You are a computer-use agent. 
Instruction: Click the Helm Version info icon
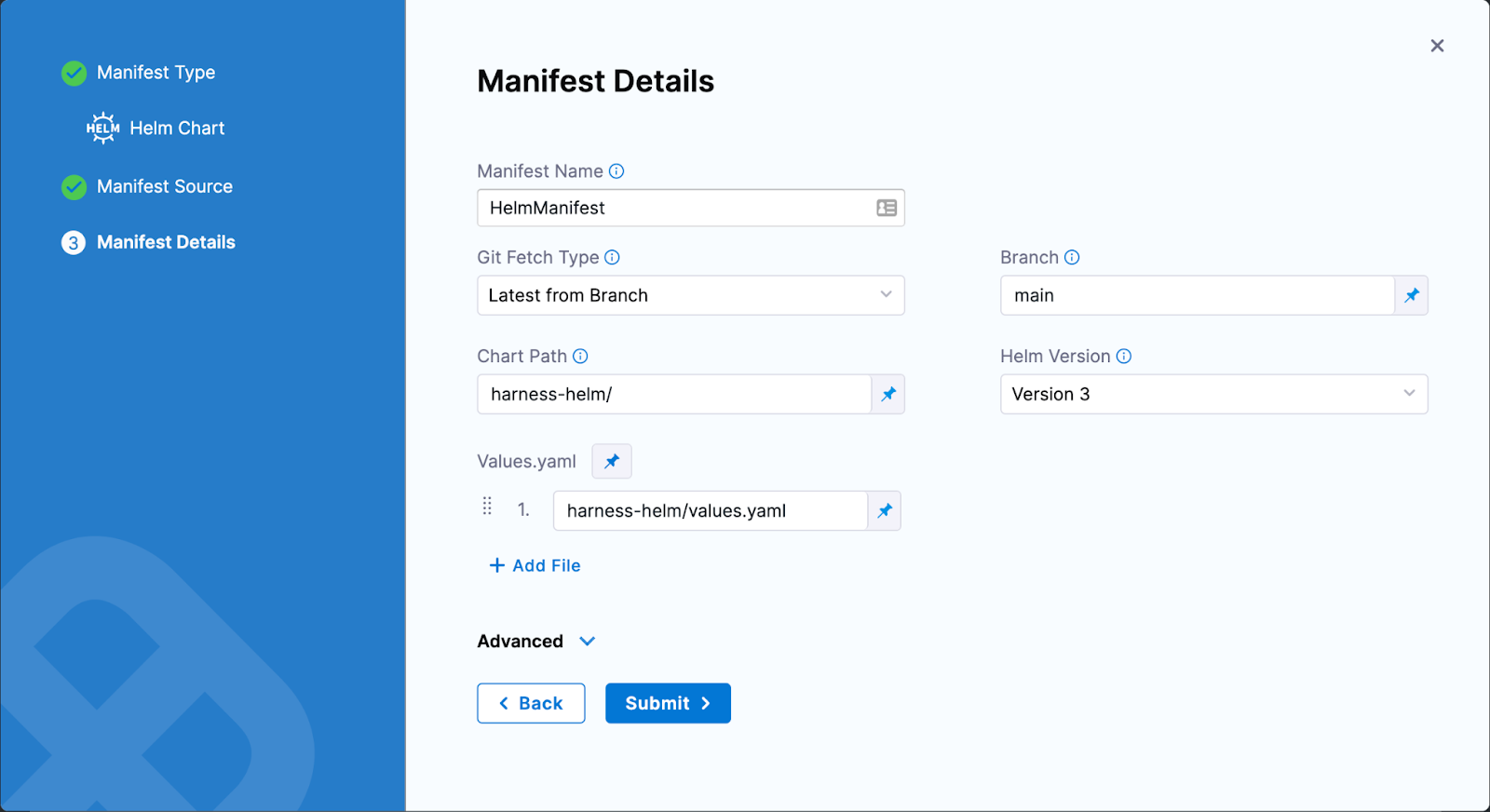tap(1124, 356)
